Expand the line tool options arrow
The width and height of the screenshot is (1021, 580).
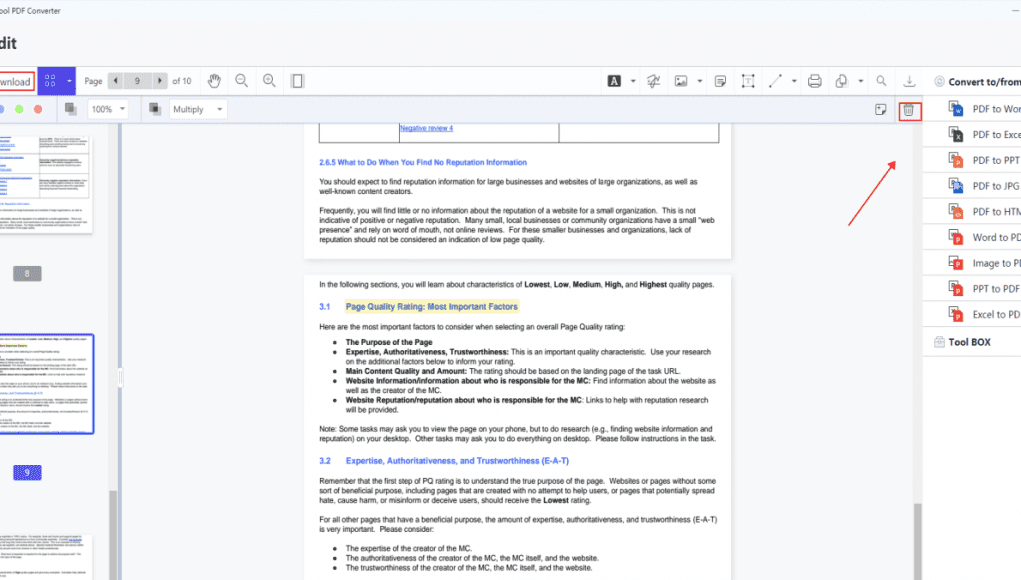[794, 81]
